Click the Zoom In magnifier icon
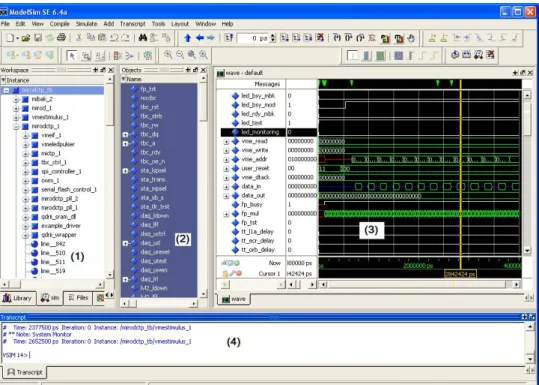This screenshot has width=539, height=385. pyautogui.click(x=168, y=55)
